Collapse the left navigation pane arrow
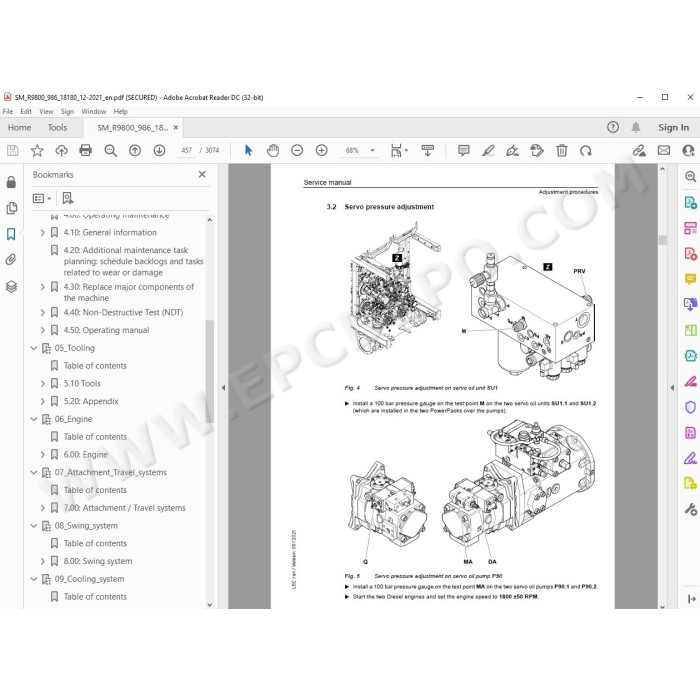This screenshot has height=700, width=700. click(223, 388)
